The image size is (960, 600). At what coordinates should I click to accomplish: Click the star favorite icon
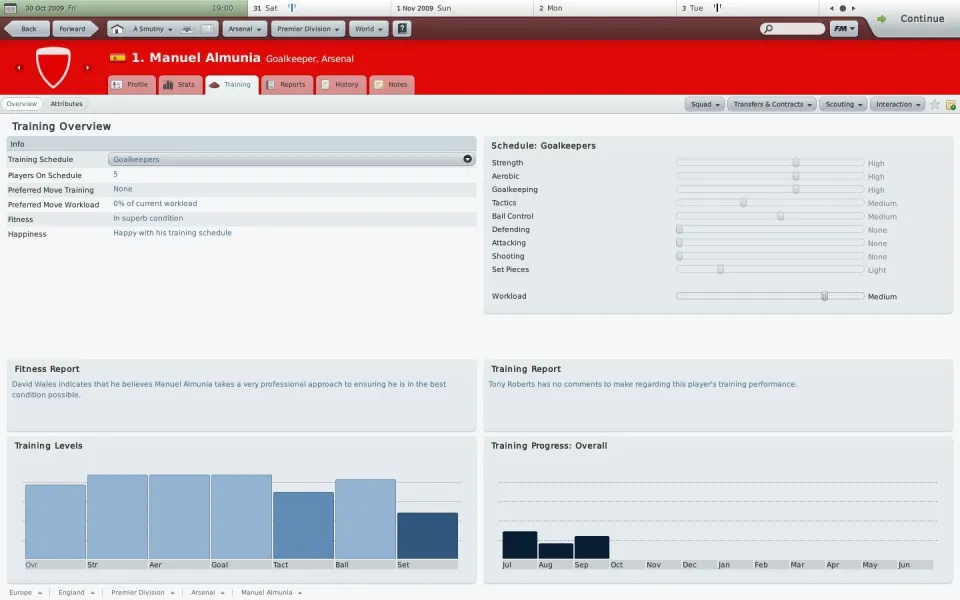pyautogui.click(x=935, y=104)
